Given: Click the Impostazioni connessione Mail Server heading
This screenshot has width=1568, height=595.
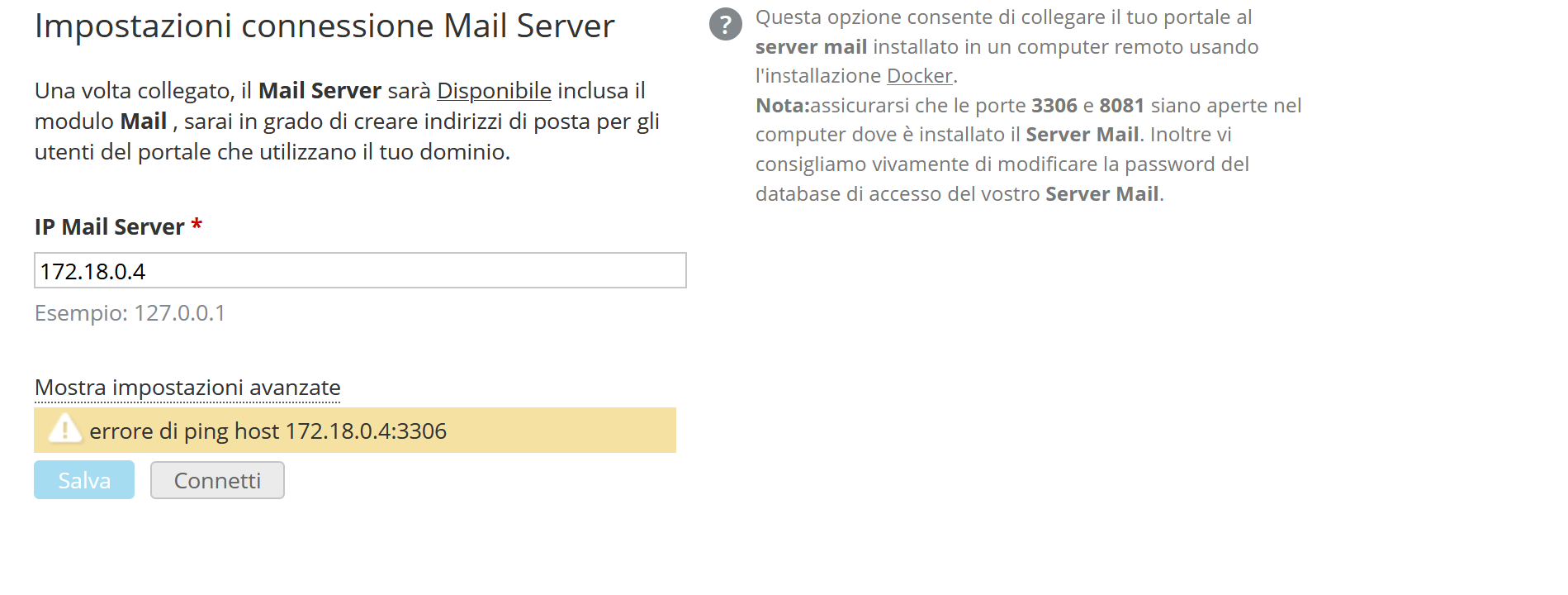Looking at the screenshot, I should click(324, 26).
